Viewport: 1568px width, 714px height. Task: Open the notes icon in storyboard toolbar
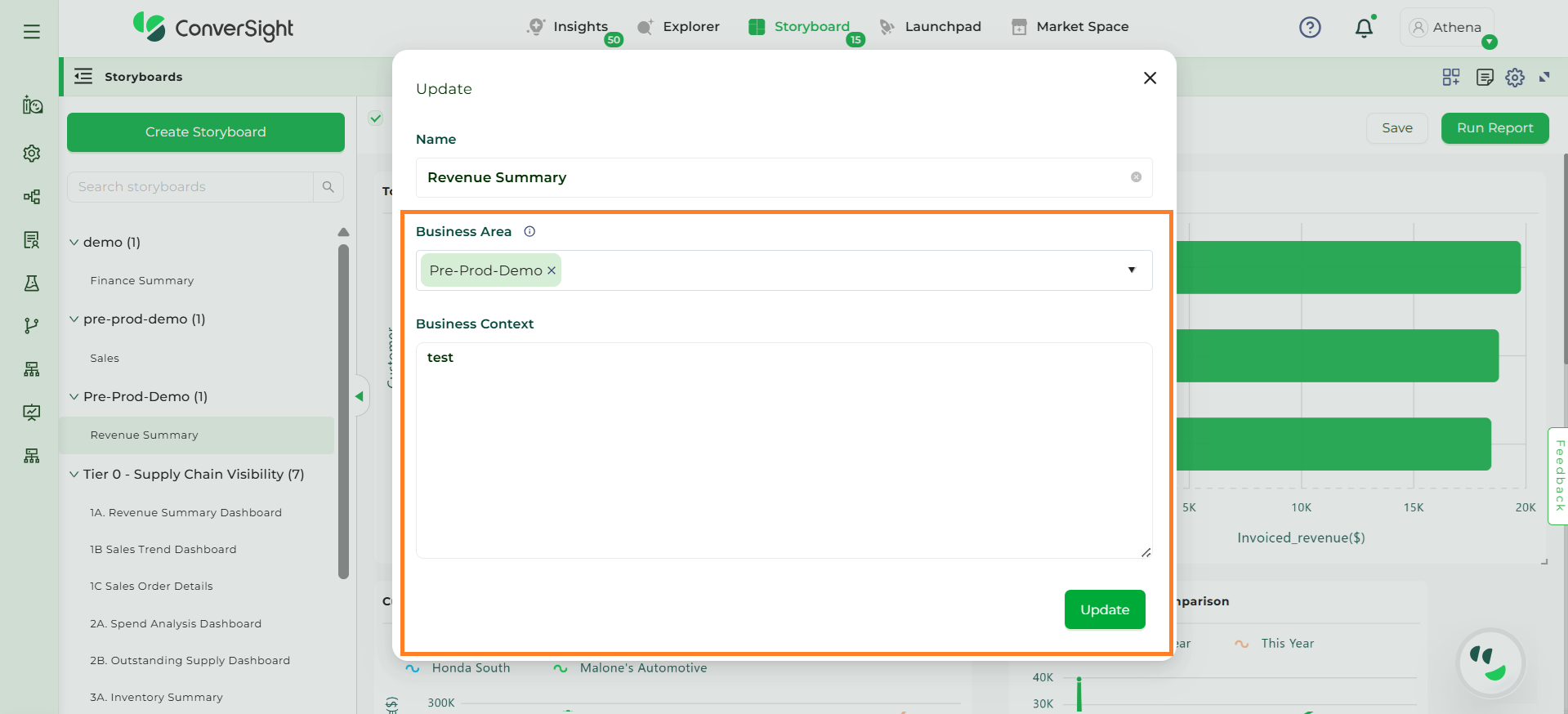pos(1485,78)
